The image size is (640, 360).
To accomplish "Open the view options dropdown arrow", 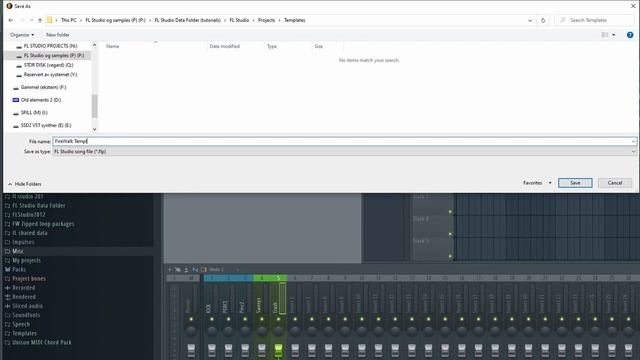I will coord(613,35).
